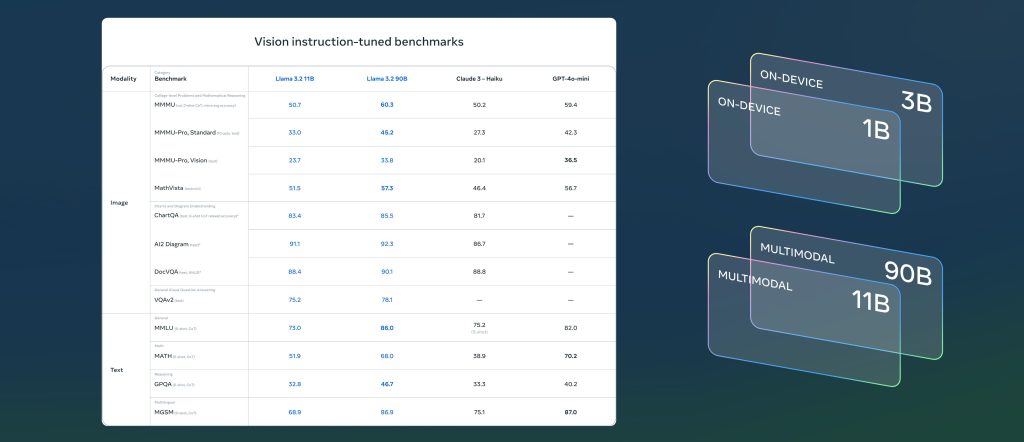The image size is (1024, 442).
Task: Select the VQAv2 score 78.1
Action: [x=387, y=300]
